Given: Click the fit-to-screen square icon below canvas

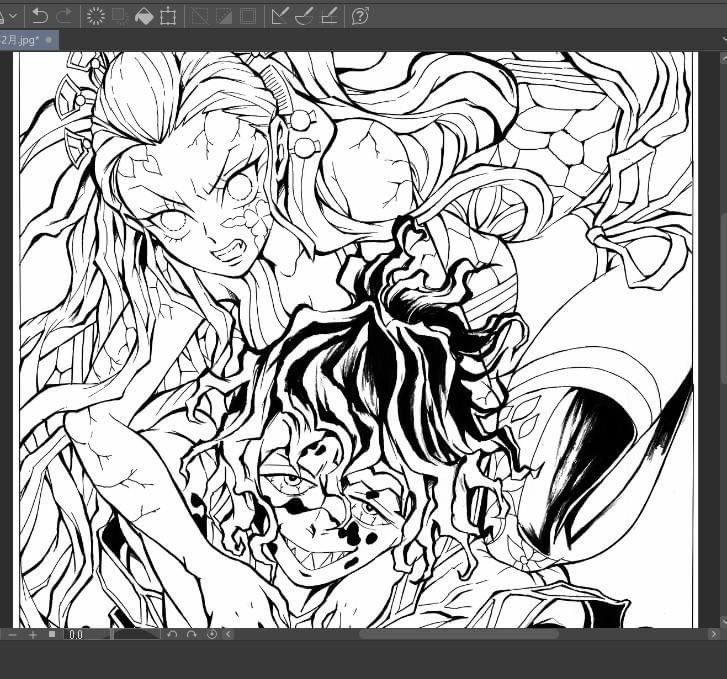Looking at the screenshot, I should click(52, 634).
